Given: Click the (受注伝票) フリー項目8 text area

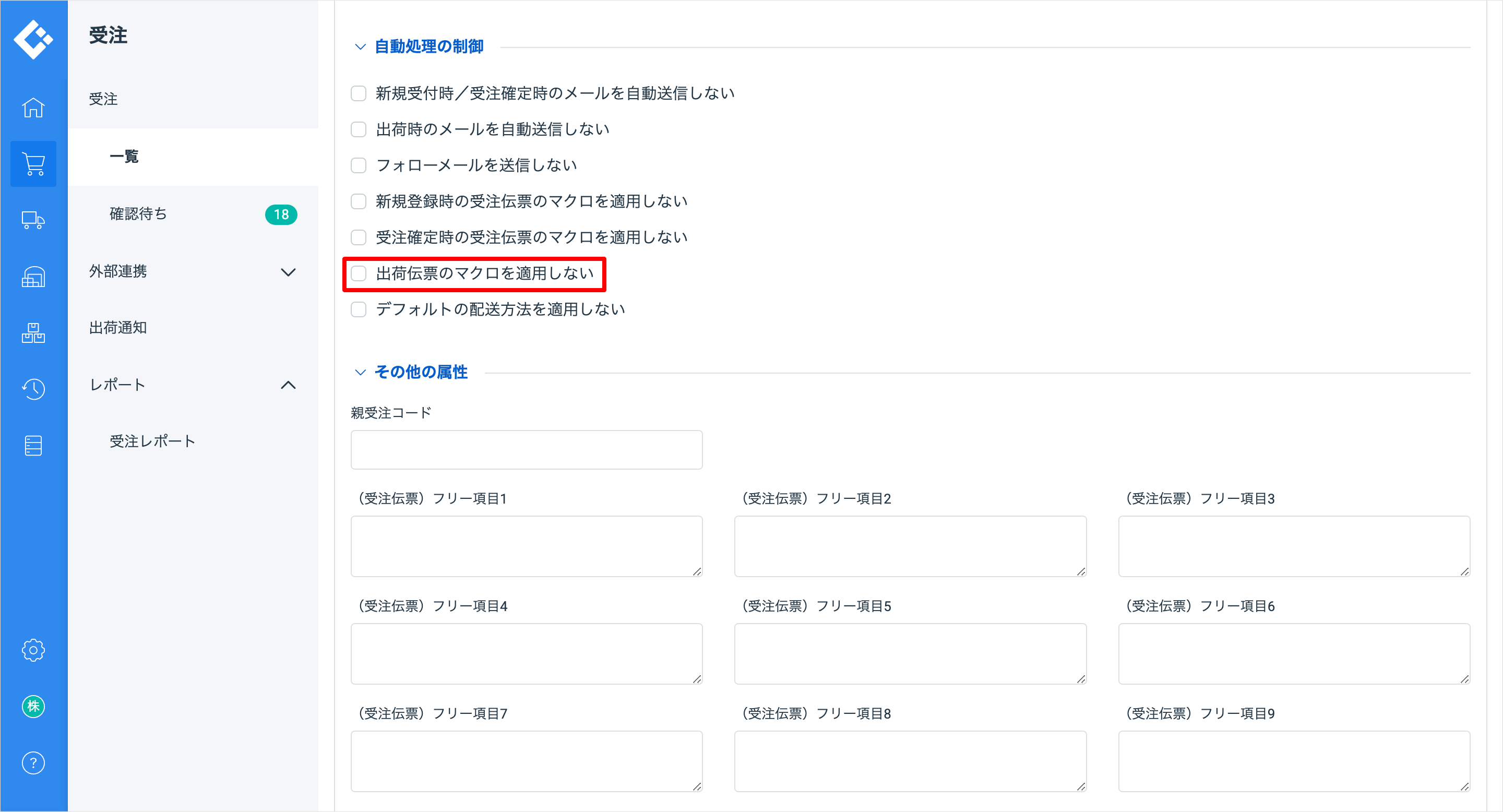Looking at the screenshot, I should point(910,761).
